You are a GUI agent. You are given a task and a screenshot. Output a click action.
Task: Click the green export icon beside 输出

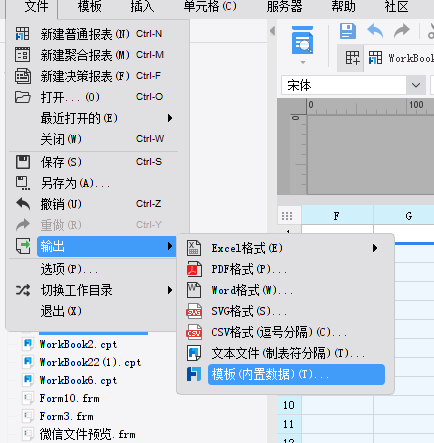23,246
